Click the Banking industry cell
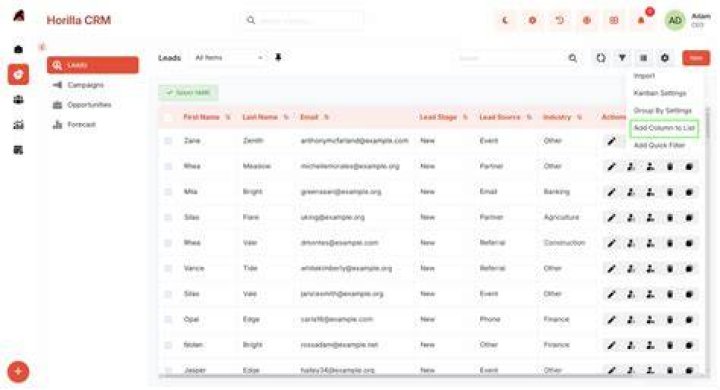Image resolution: width=720 pixels, height=390 pixels. click(556, 192)
